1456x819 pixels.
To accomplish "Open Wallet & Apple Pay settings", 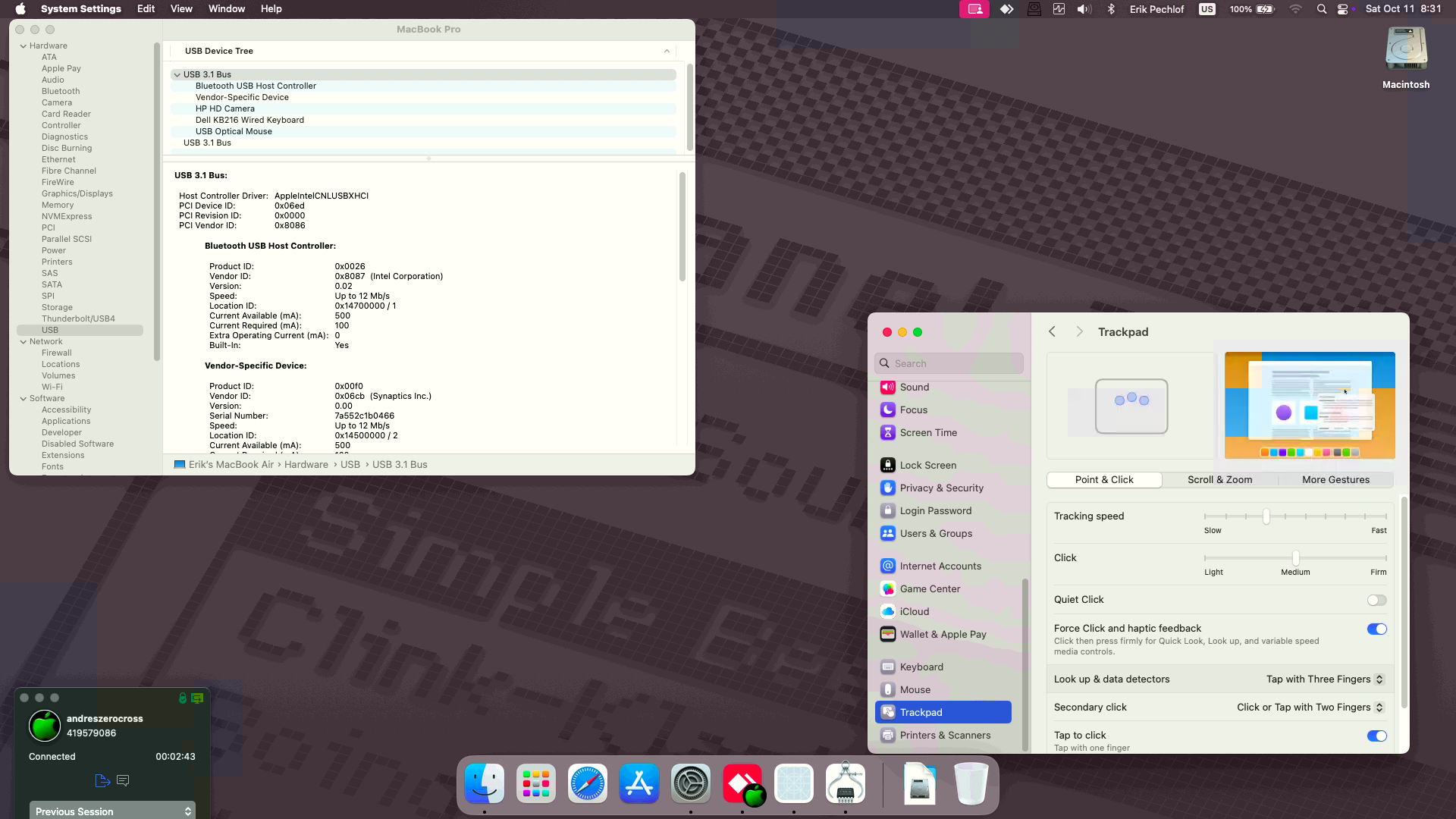I will pyautogui.click(x=943, y=634).
